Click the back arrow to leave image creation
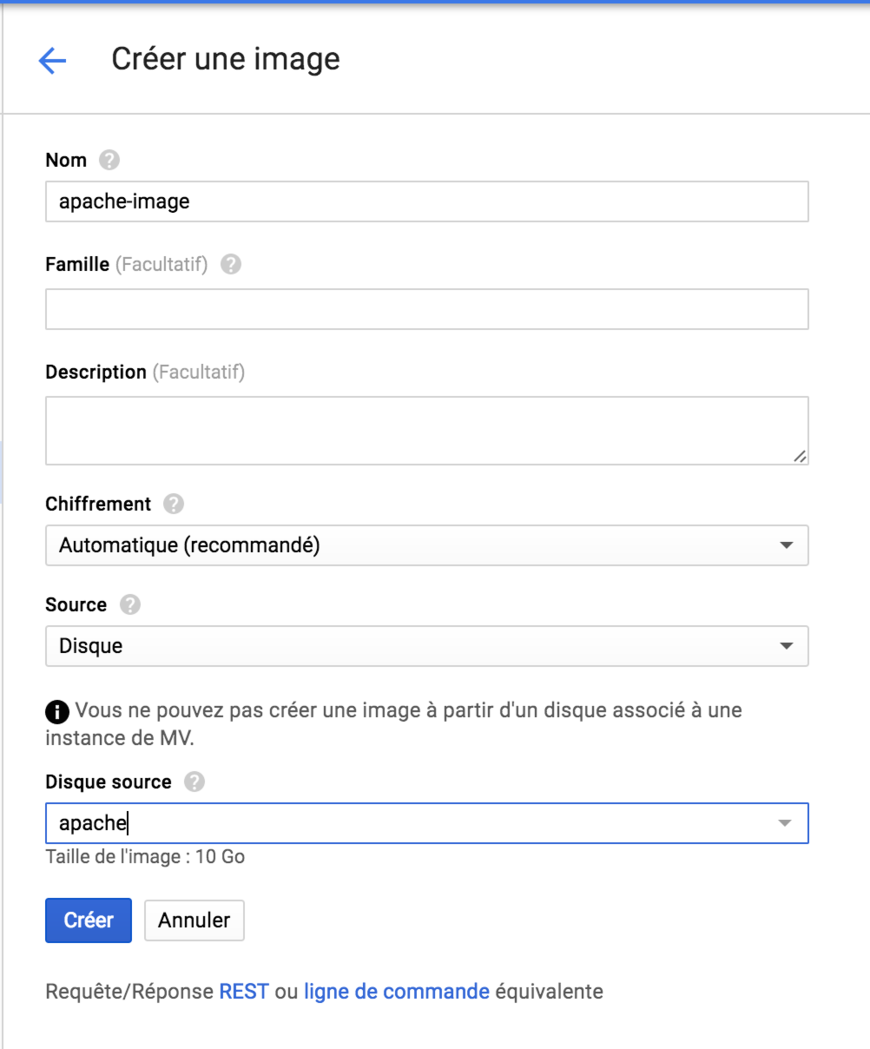This screenshot has width=870, height=1049. [x=52, y=60]
